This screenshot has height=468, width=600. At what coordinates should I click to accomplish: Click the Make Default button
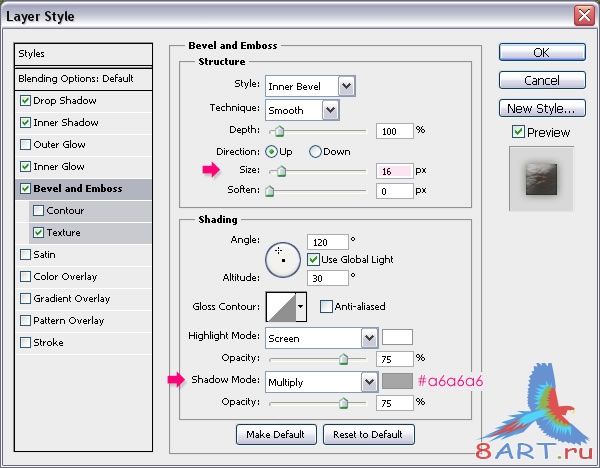pos(276,434)
